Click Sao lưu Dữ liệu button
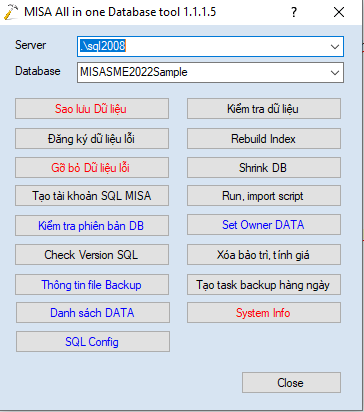The height and width of the screenshot is (412, 364). coord(92,108)
